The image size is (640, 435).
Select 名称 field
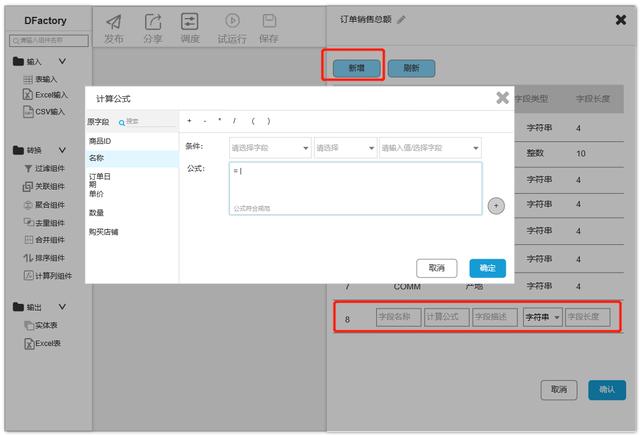click(131, 158)
